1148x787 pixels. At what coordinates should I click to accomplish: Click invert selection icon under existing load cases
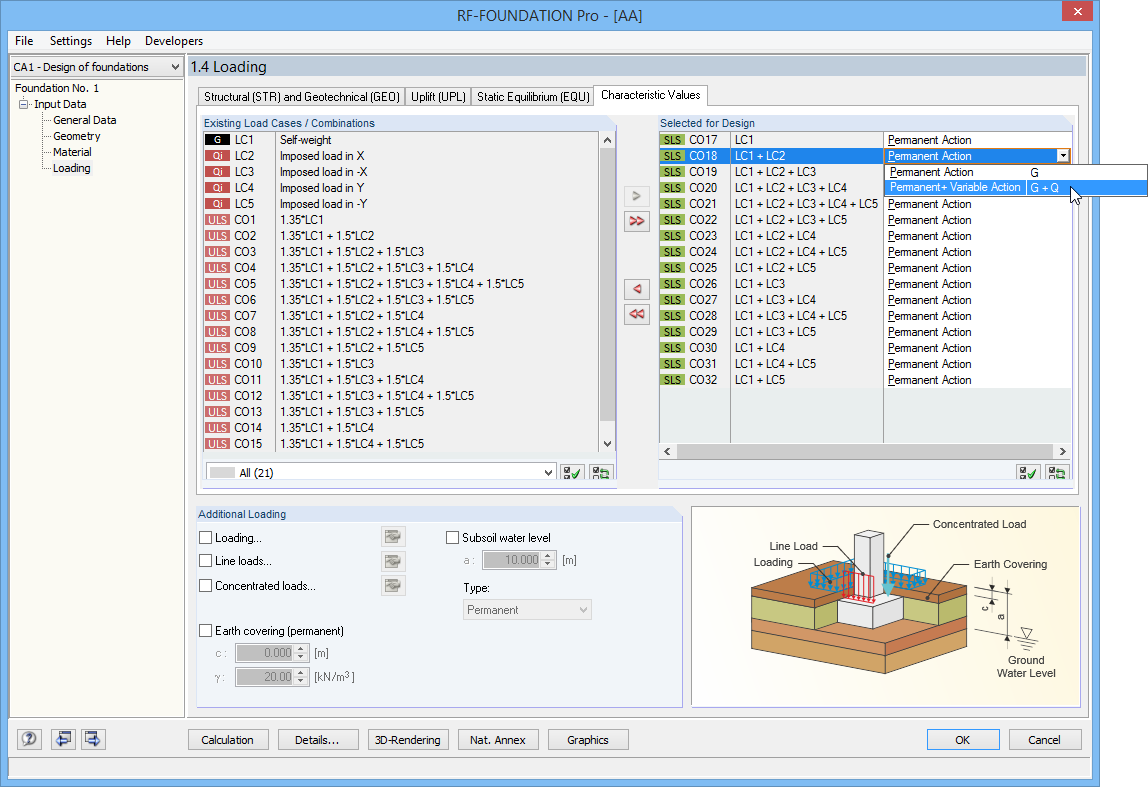click(x=601, y=473)
